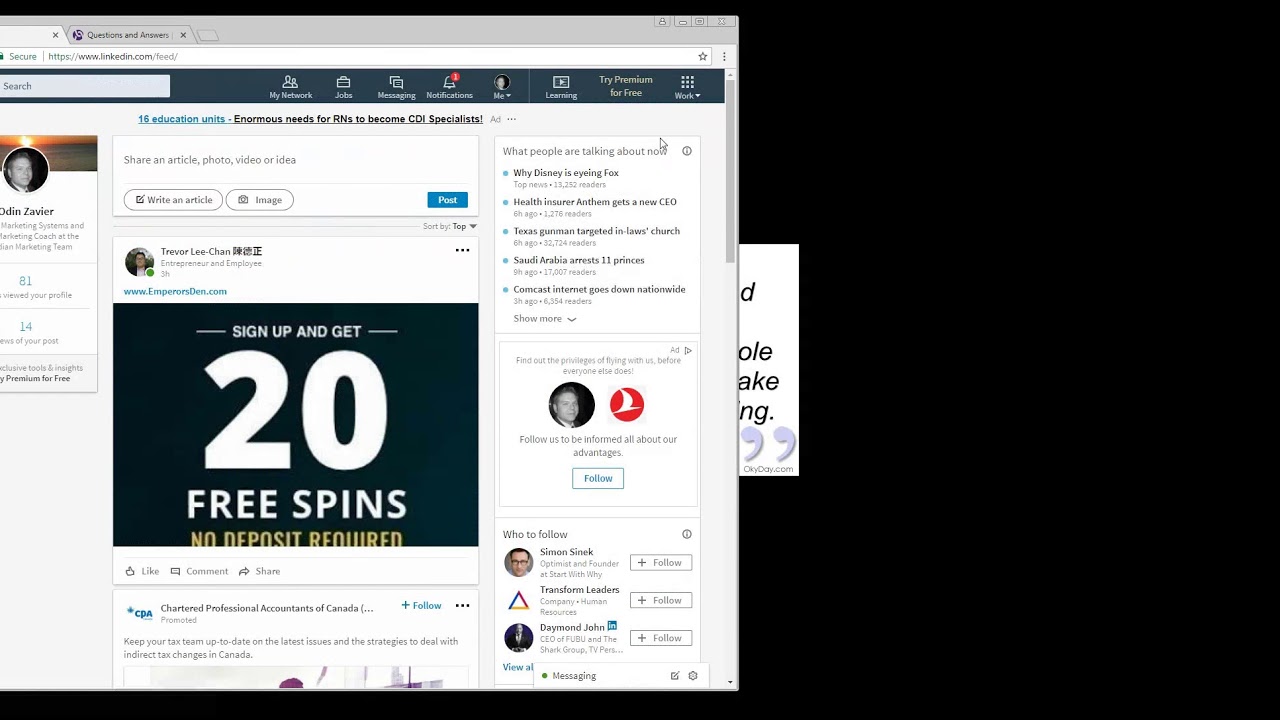This screenshot has width=1280, height=720.
Task: Click the airline ad red logo
Action: pyautogui.click(x=627, y=404)
